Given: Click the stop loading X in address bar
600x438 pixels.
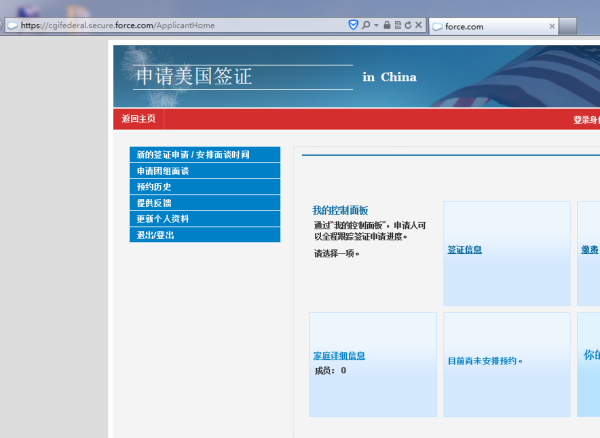Looking at the screenshot, I should [419, 25].
